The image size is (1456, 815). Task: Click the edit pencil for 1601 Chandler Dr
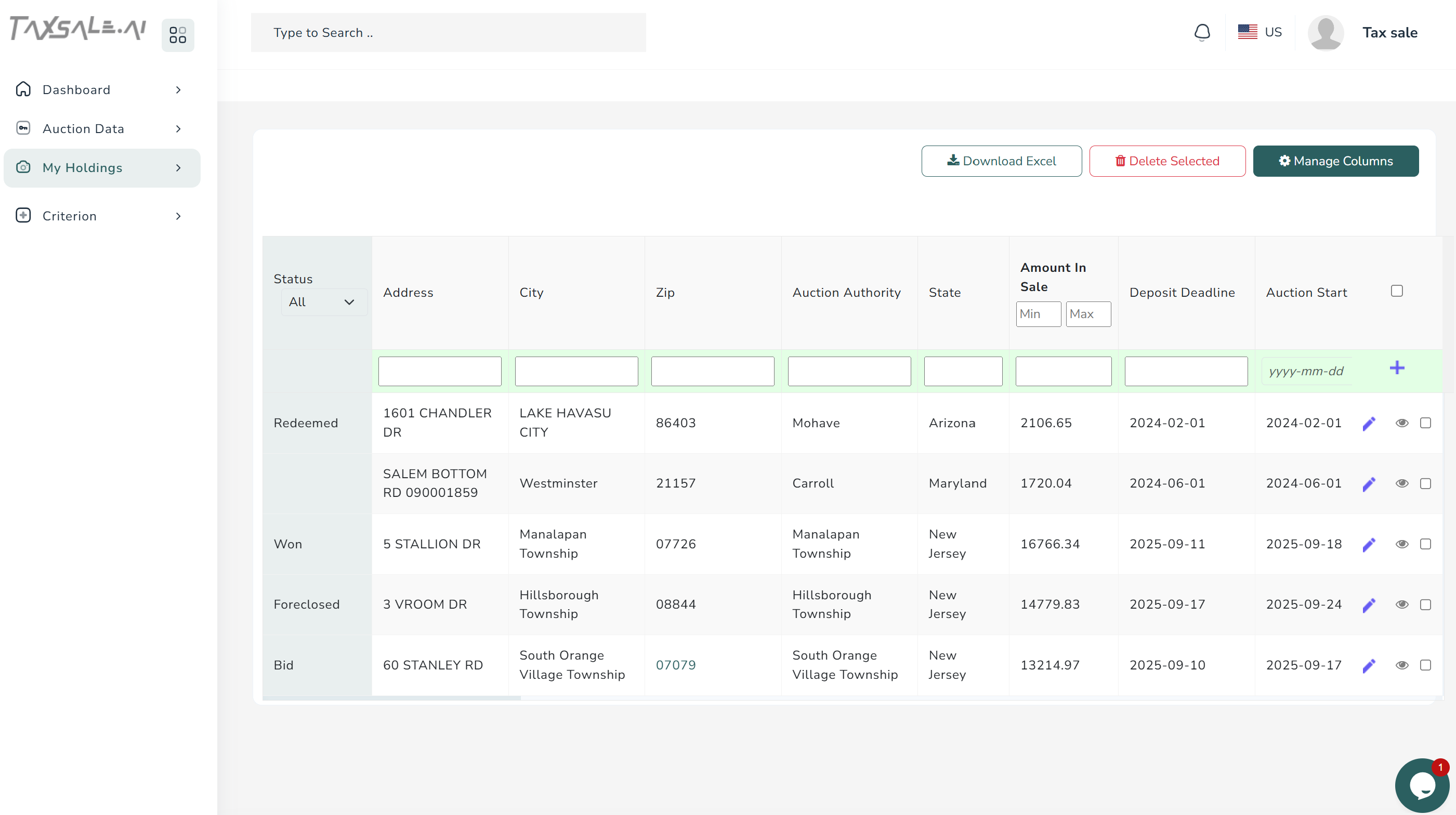pyautogui.click(x=1368, y=423)
